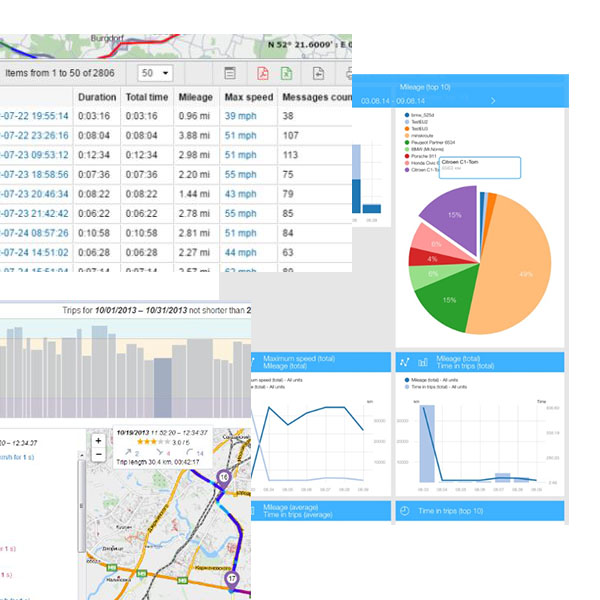Image resolution: width=600 pixels, height=600 pixels.
Task: Toggle the orange TestEU3 legend entry
Action: [416, 129]
